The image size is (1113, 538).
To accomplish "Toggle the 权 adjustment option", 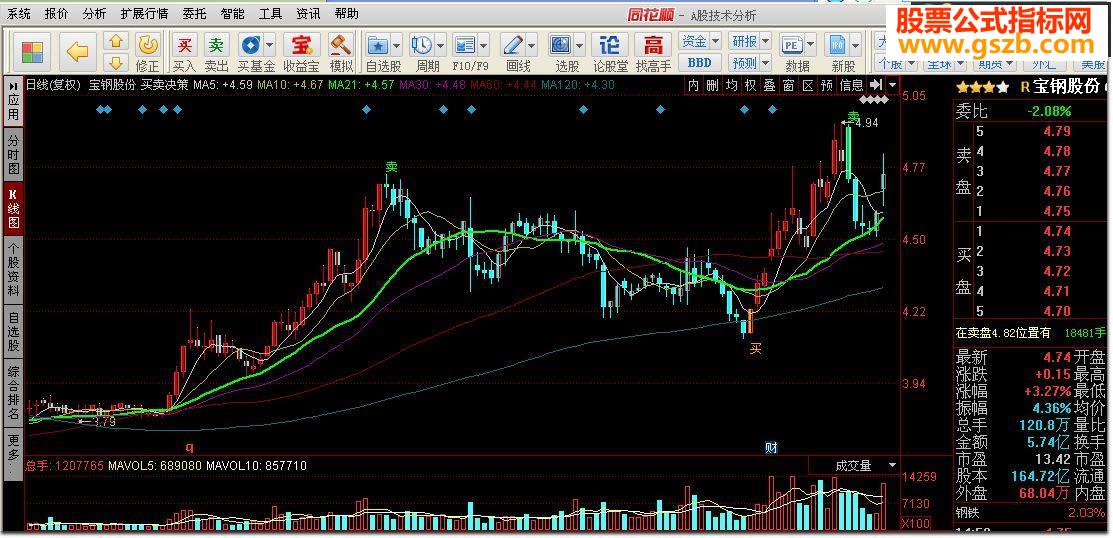I will point(750,86).
